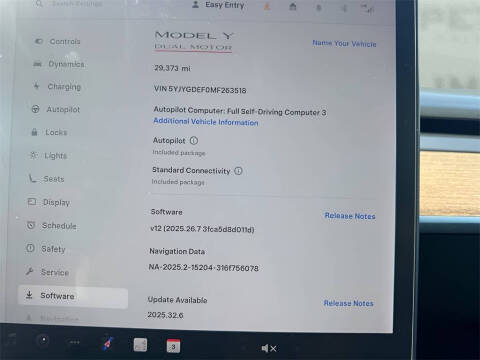Click the software version v12 (2025.26.7) text
Screen dimensions: 480x360
tap(202, 229)
